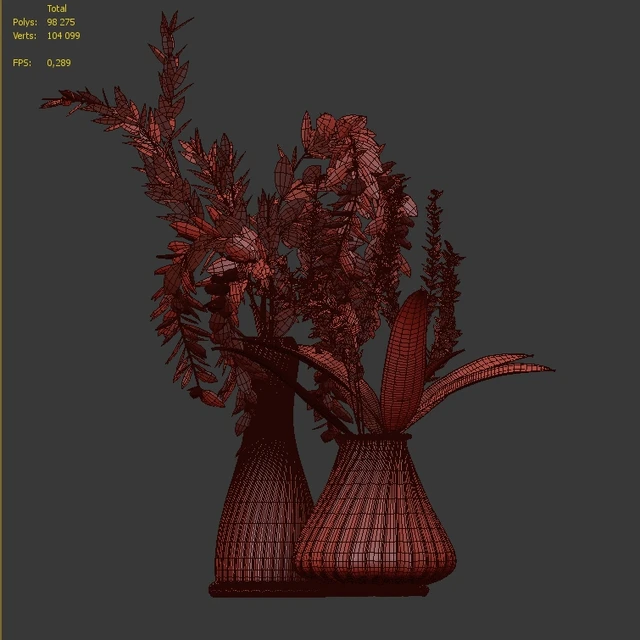Select the broad upright leaf above the round vase
Screen dimensions: 640x640
pos(404,361)
